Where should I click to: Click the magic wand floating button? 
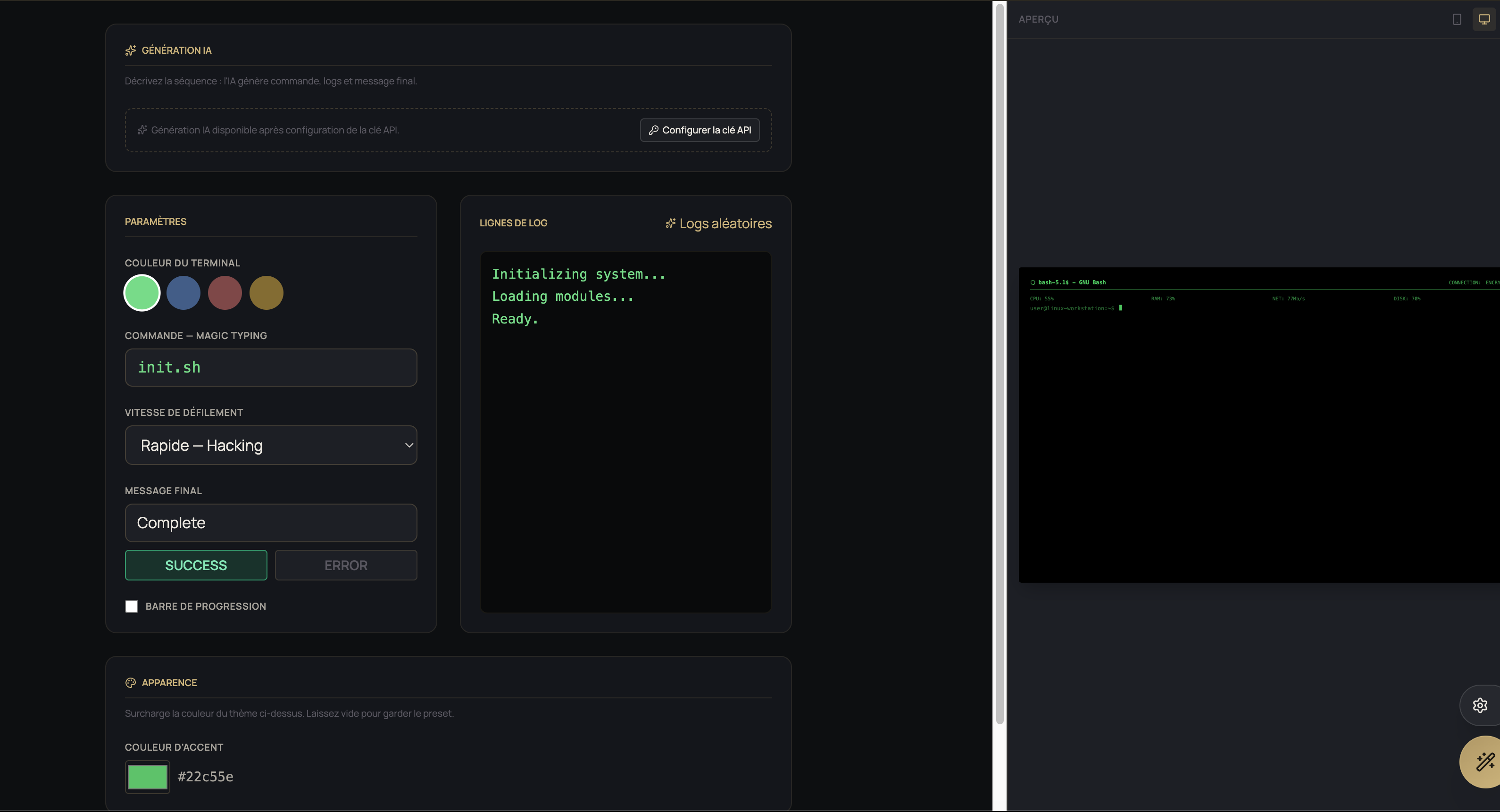tap(1484, 762)
